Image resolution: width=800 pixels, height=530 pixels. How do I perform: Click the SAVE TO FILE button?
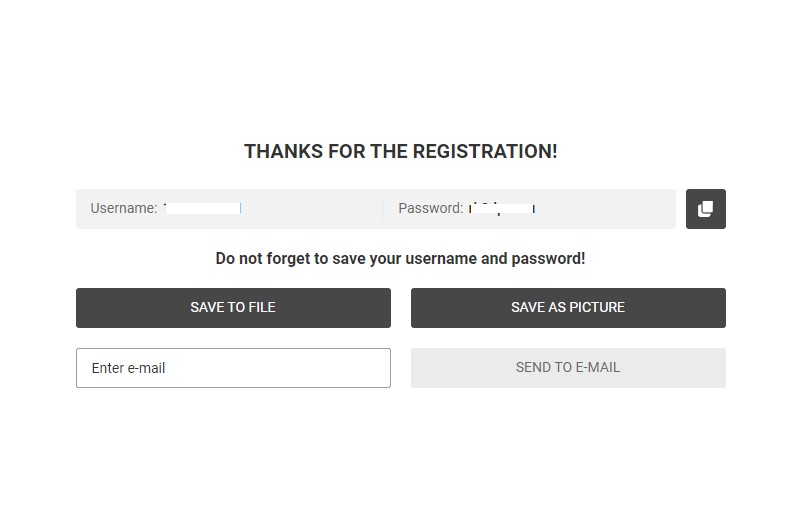(x=233, y=308)
